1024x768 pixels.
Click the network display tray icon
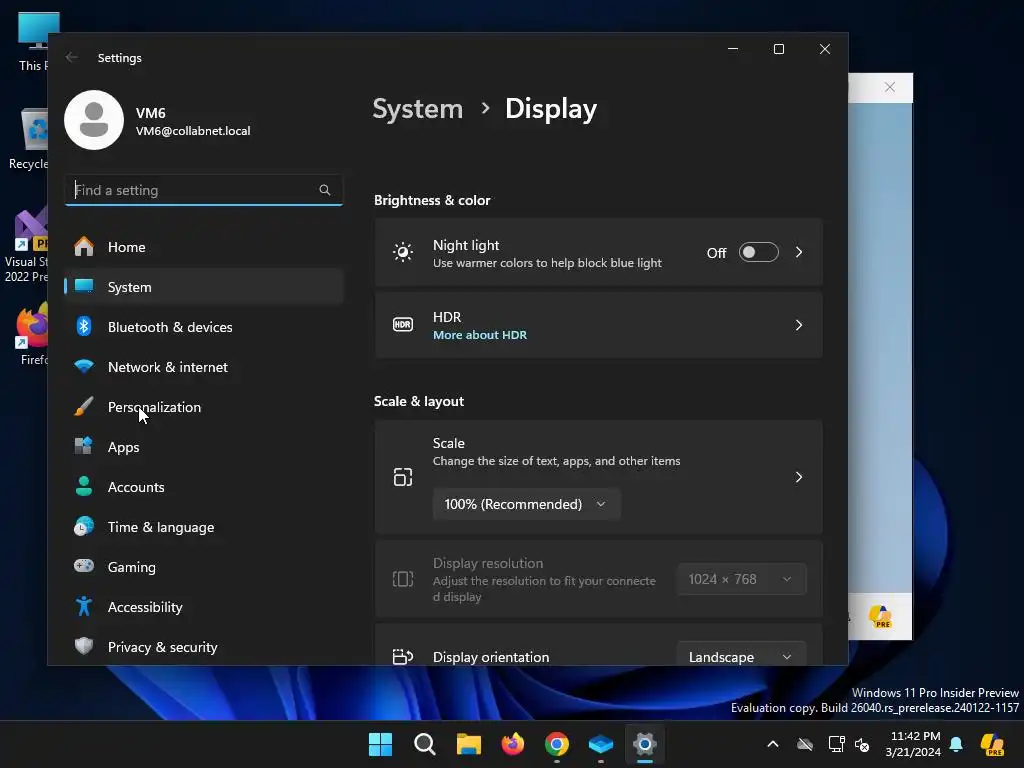point(835,744)
